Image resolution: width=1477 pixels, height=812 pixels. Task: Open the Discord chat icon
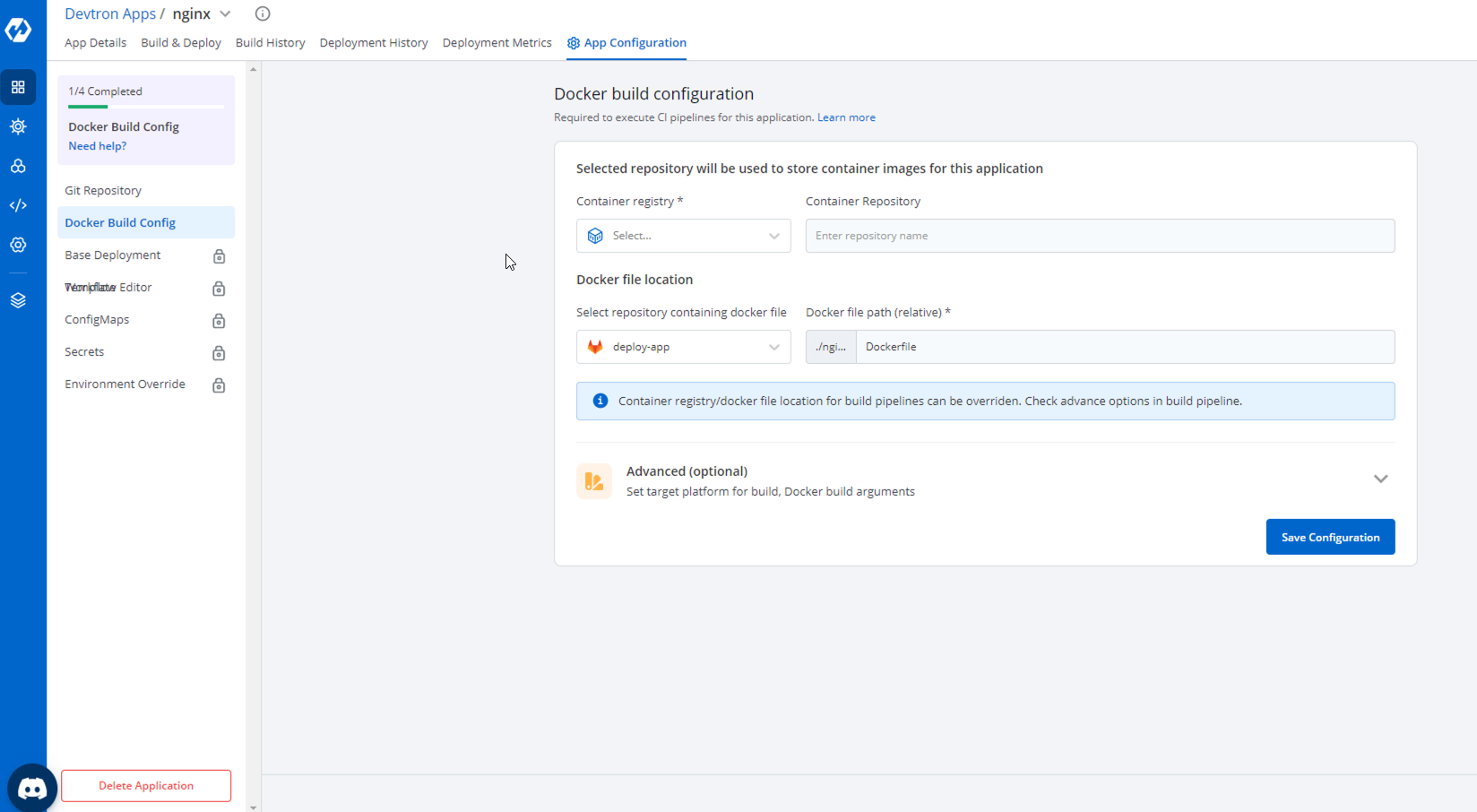coord(32,788)
